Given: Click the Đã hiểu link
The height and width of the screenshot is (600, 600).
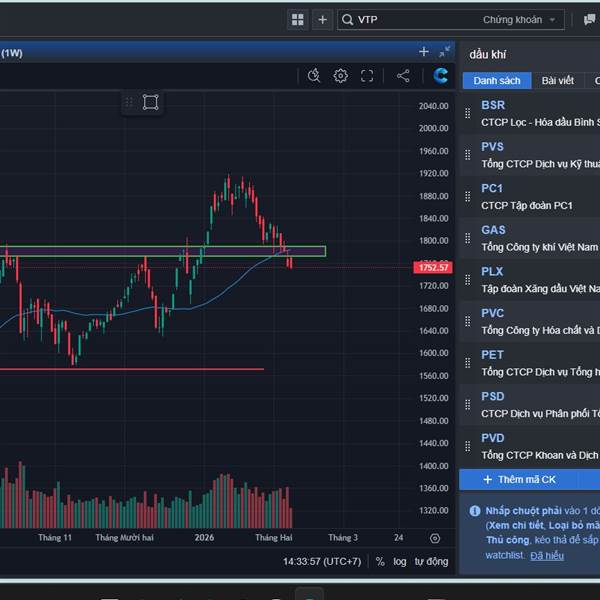Looking at the screenshot, I should tap(547, 556).
